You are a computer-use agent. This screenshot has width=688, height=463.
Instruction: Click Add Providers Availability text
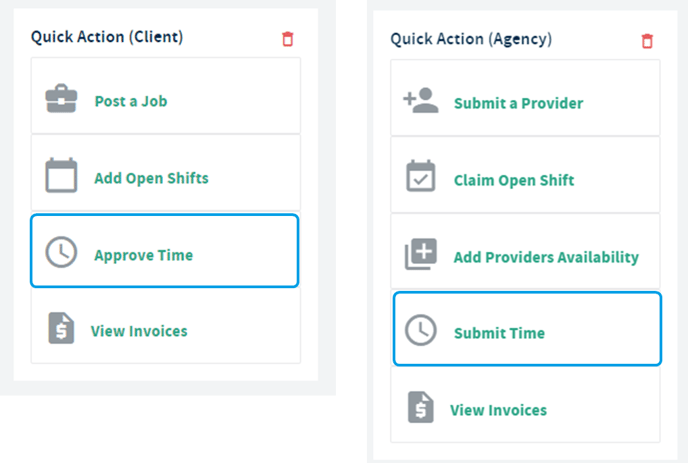click(546, 257)
